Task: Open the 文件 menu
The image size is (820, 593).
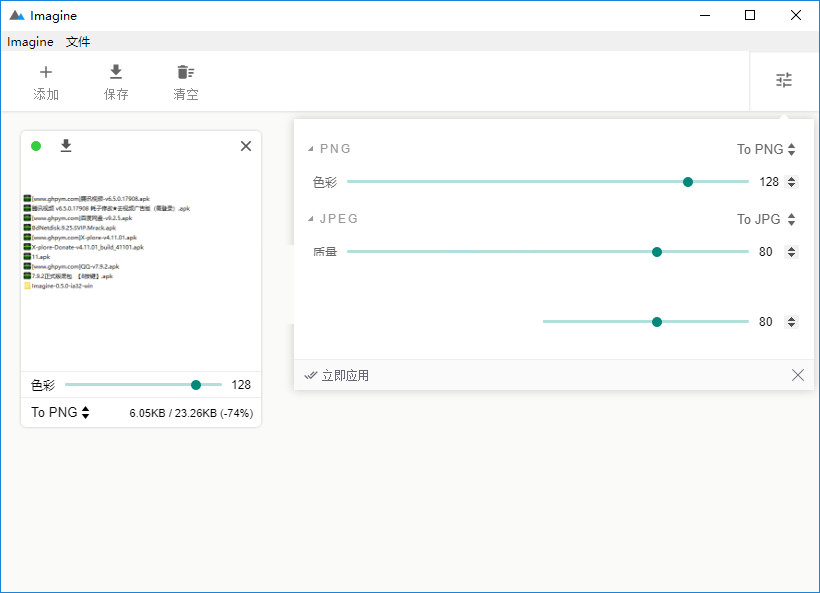Action: (x=78, y=42)
